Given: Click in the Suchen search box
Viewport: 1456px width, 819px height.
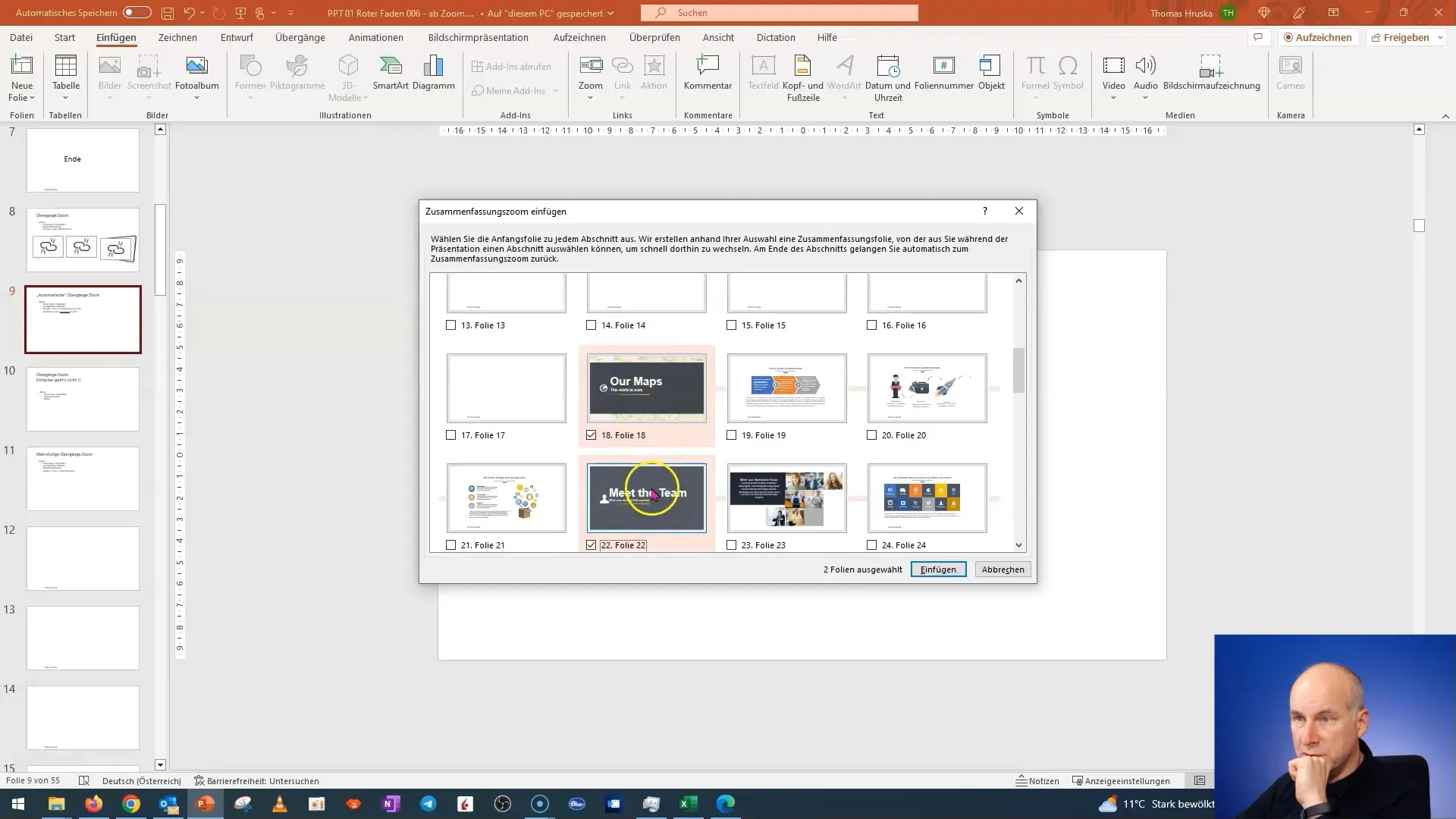Looking at the screenshot, I should (780, 13).
